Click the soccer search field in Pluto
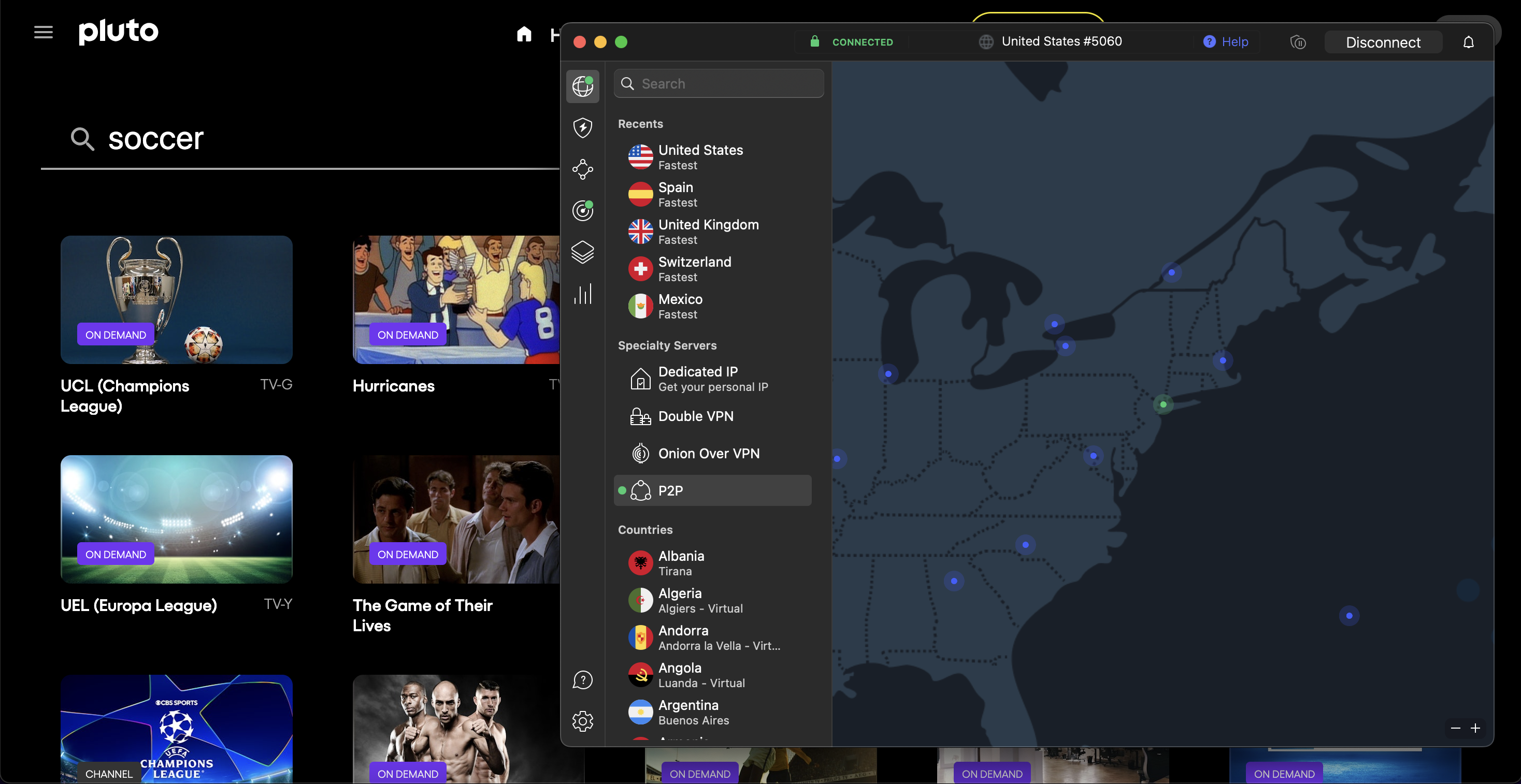The width and height of the screenshot is (1521, 784). tap(300, 139)
